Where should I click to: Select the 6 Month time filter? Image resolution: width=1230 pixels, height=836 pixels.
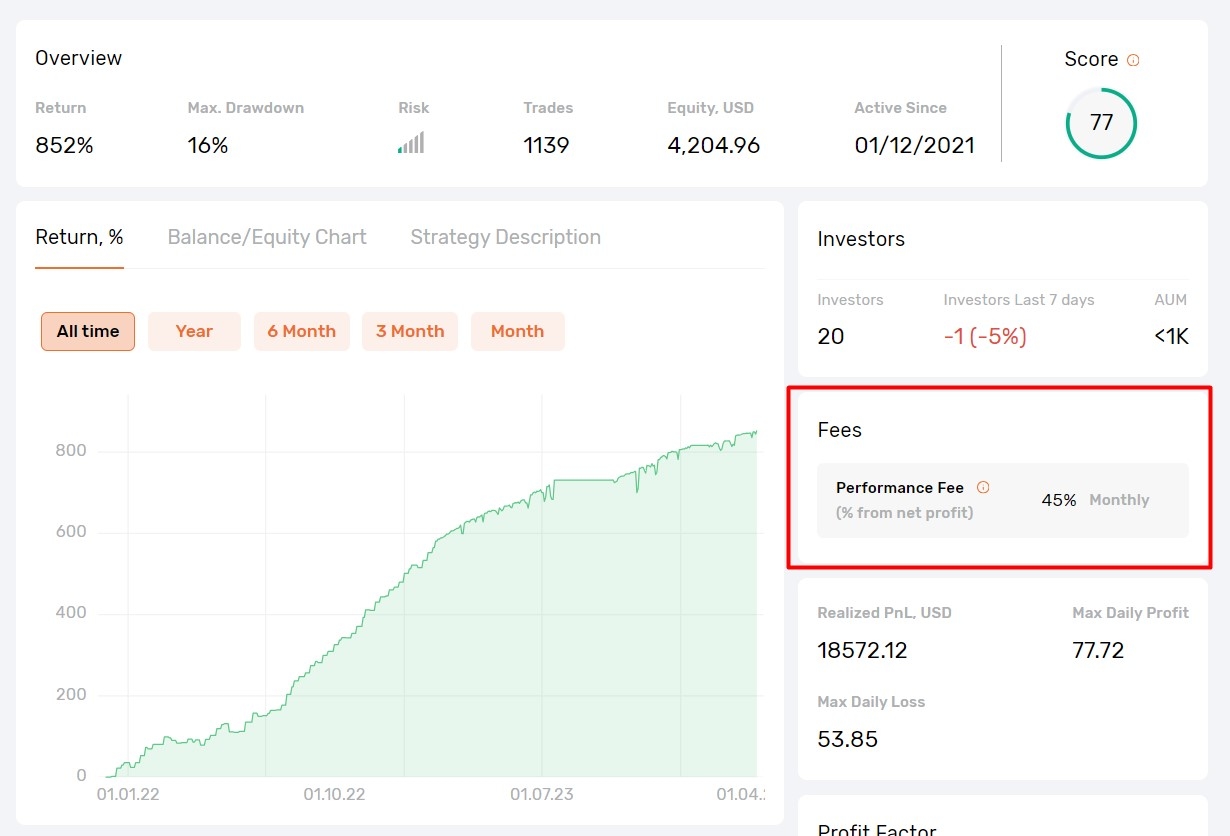point(302,331)
